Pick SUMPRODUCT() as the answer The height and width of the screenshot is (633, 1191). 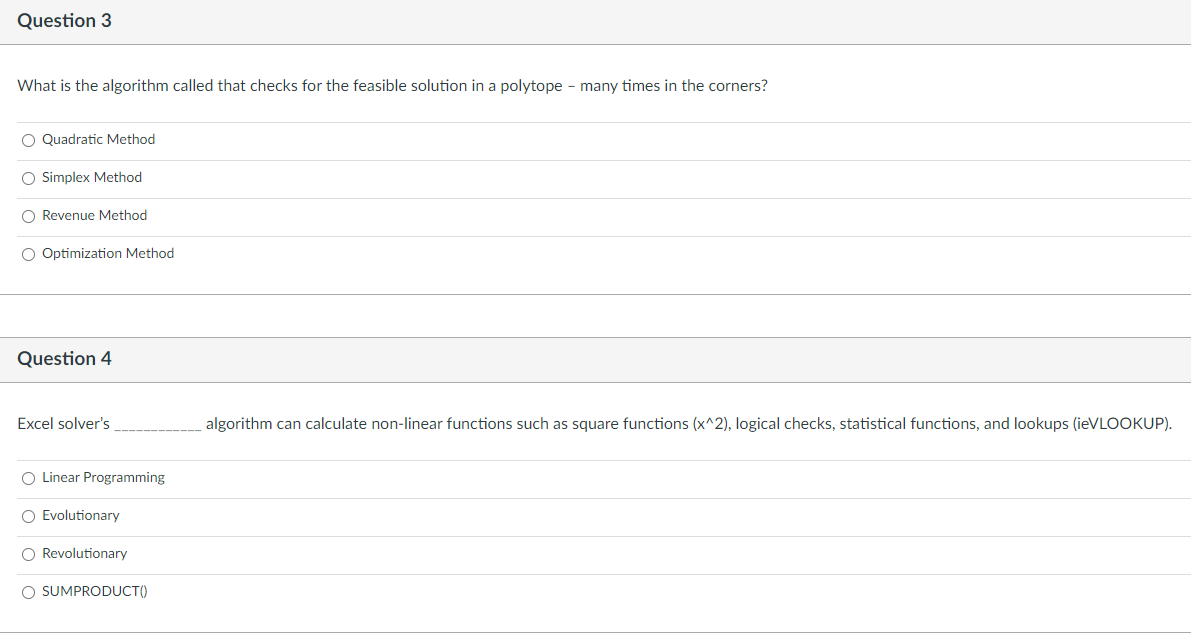[x=28, y=592]
